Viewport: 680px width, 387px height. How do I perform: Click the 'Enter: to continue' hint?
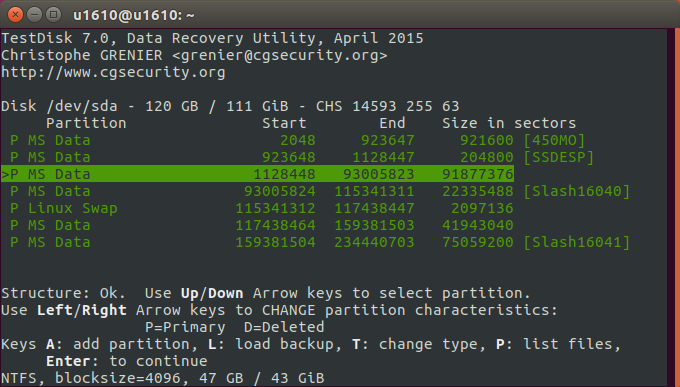point(127,361)
